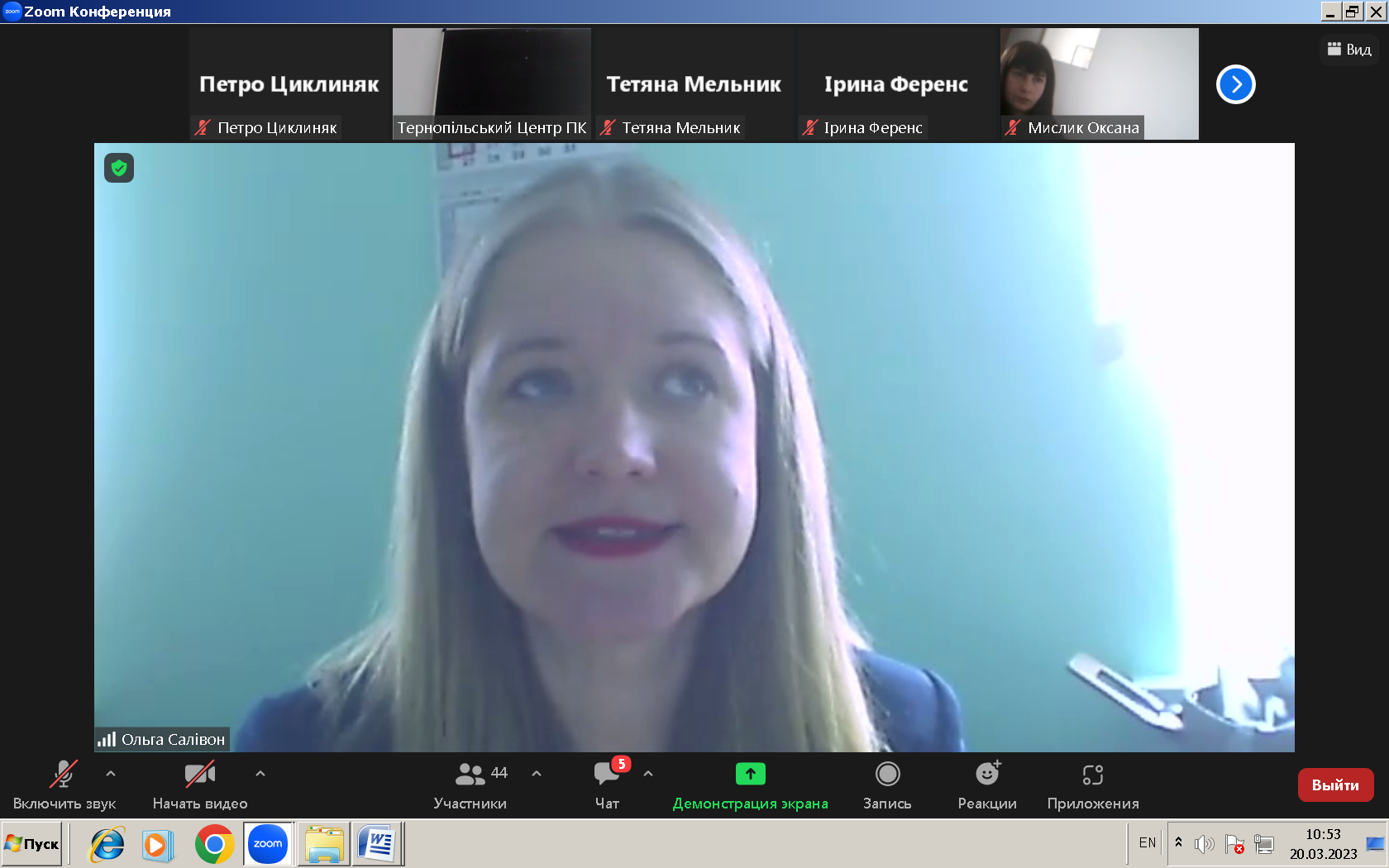
Task: Launch Windows Media Player from taskbar
Action: click(157, 844)
